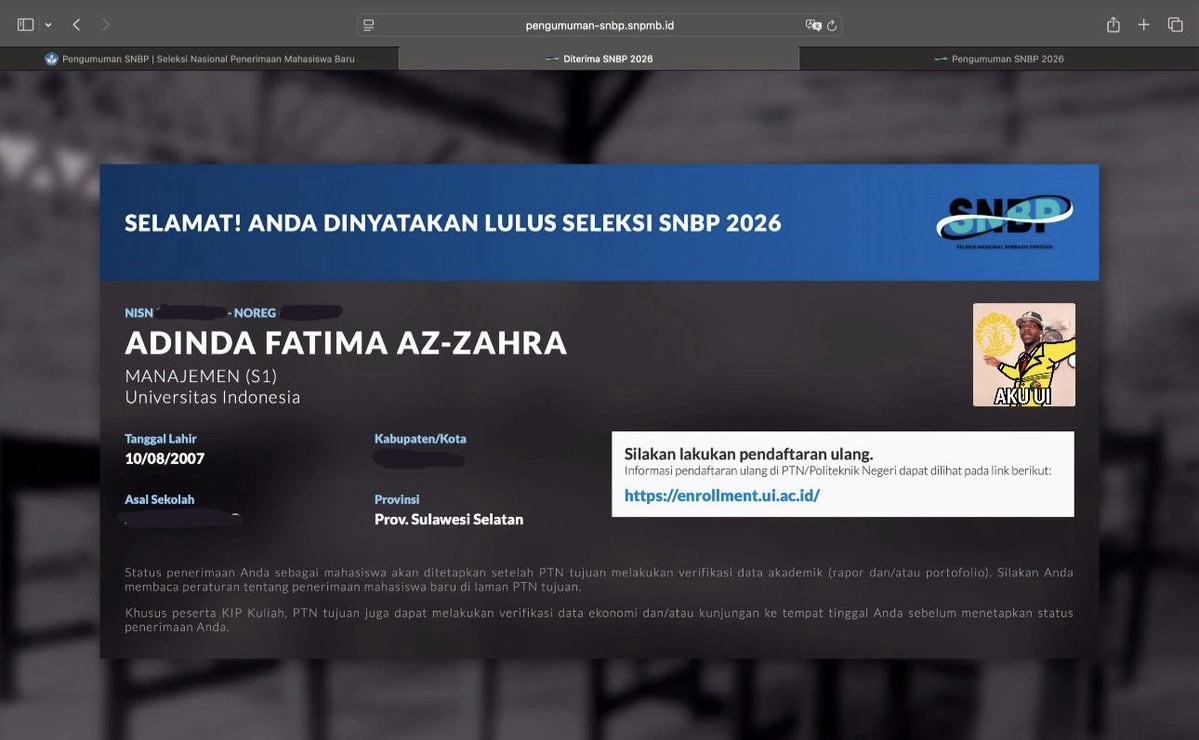Click the NISN label
This screenshot has width=1199, height=740.
138,313
